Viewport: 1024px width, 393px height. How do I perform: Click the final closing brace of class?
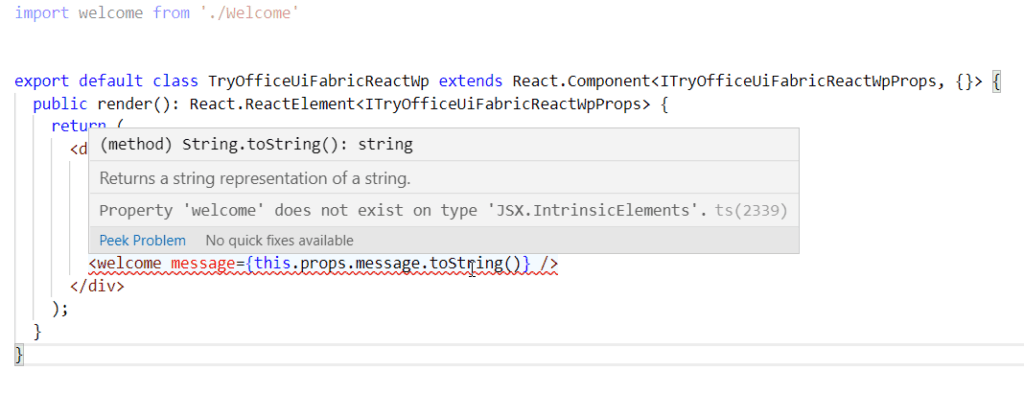tap(19, 355)
